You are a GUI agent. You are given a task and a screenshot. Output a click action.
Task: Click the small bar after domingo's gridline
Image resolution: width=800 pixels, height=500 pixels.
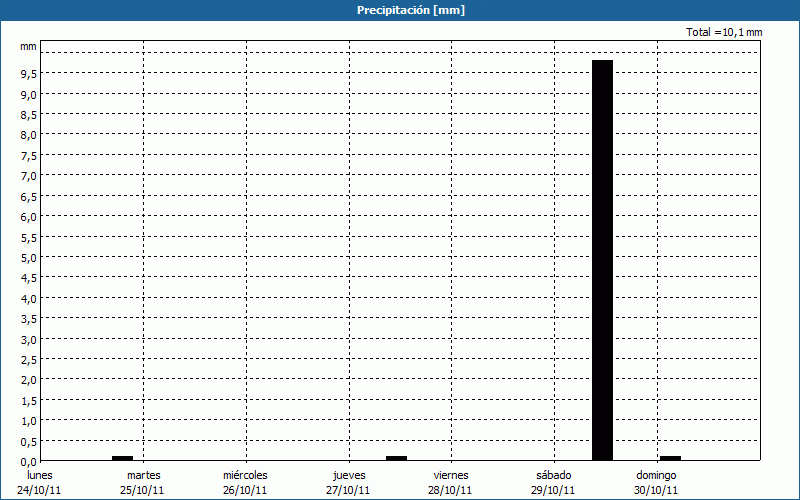click(x=670, y=458)
